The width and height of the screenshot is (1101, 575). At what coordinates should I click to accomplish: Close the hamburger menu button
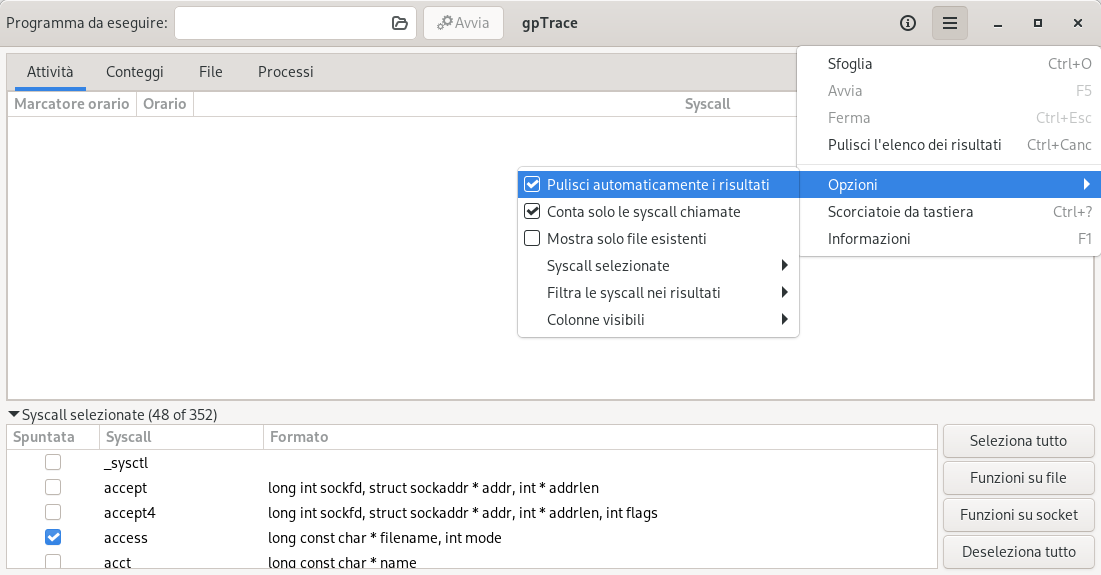[x=949, y=23]
